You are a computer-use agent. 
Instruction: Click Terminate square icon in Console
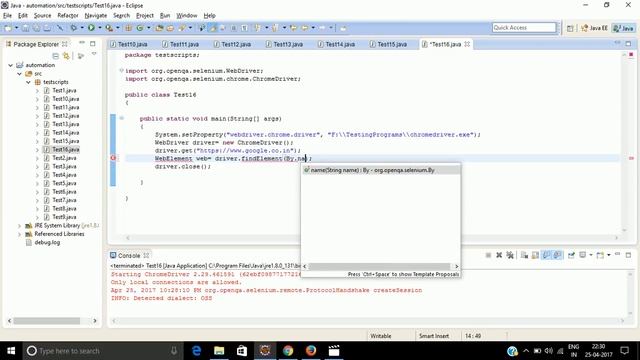pos(488,255)
